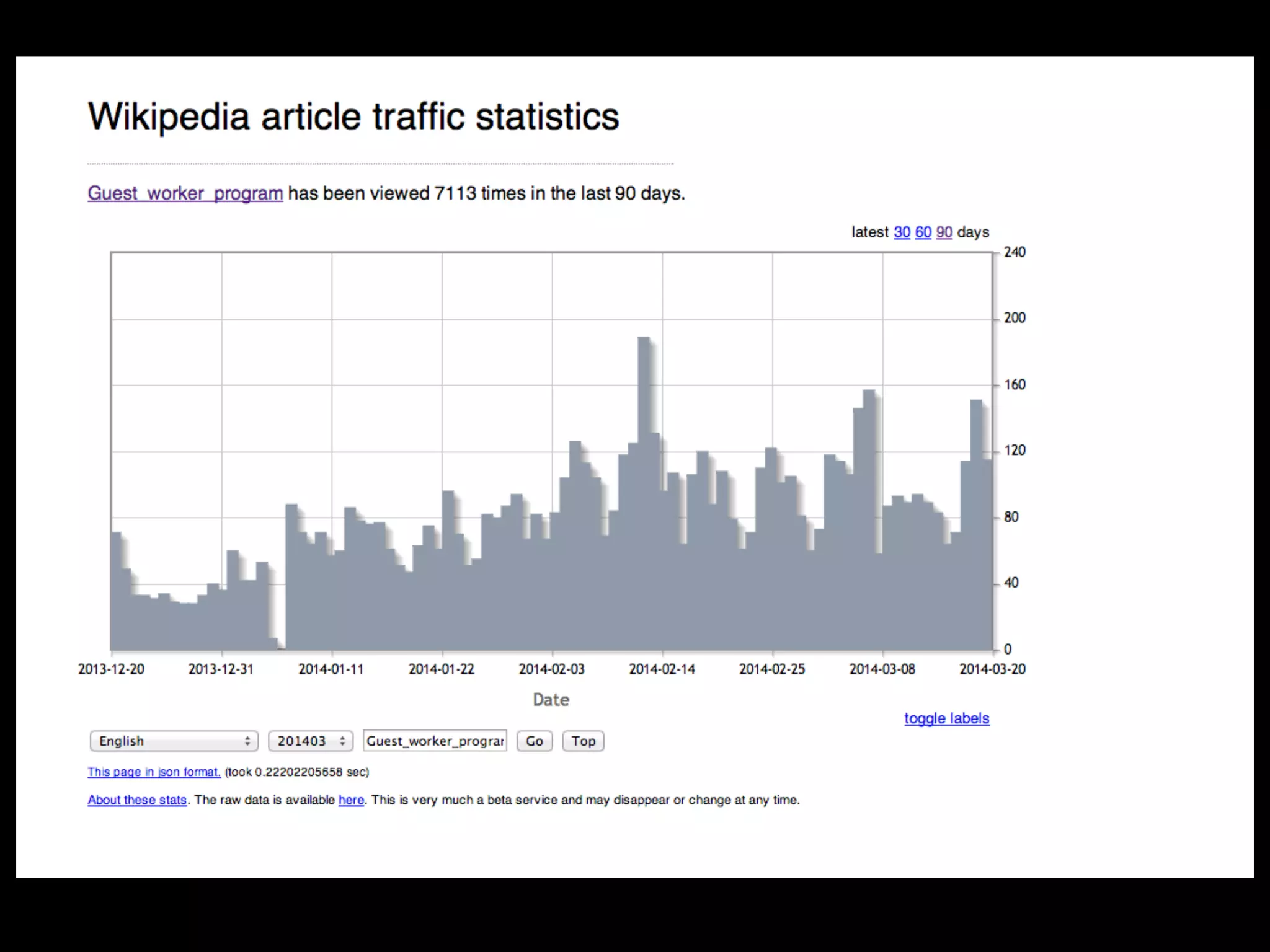Open This page in json format link
This screenshot has height=952, width=1270.
pos(154,772)
